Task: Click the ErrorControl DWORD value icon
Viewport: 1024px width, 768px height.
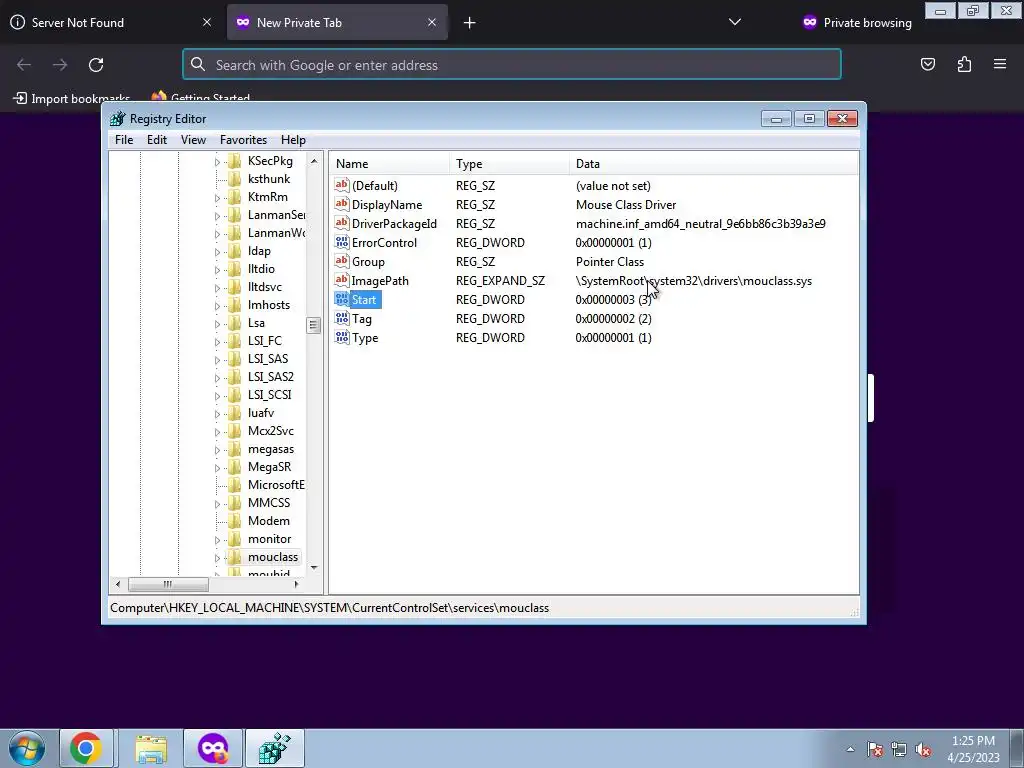Action: pos(342,242)
